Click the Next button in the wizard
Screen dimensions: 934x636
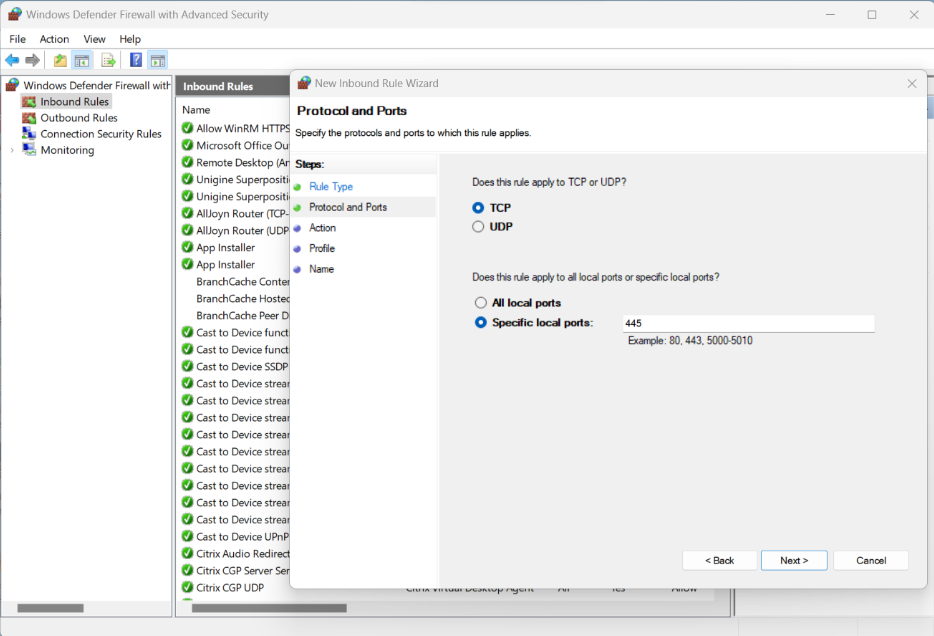tap(794, 560)
